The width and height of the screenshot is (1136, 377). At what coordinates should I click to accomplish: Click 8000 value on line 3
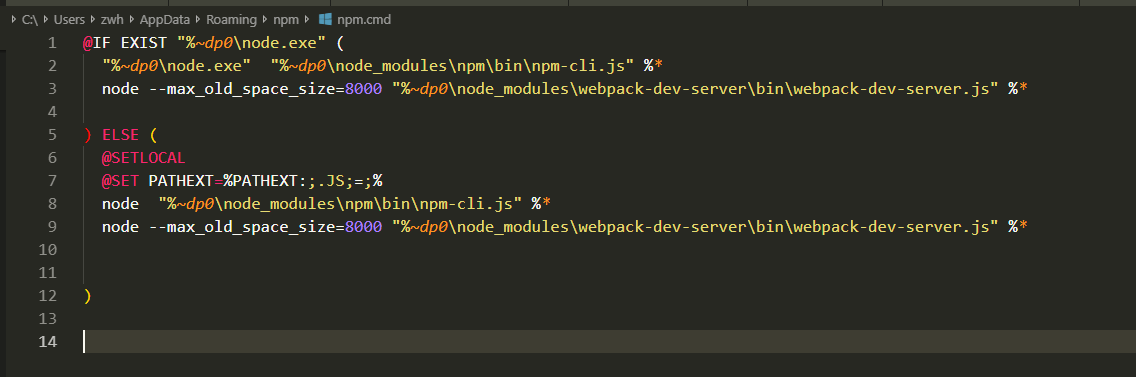[x=363, y=88]
